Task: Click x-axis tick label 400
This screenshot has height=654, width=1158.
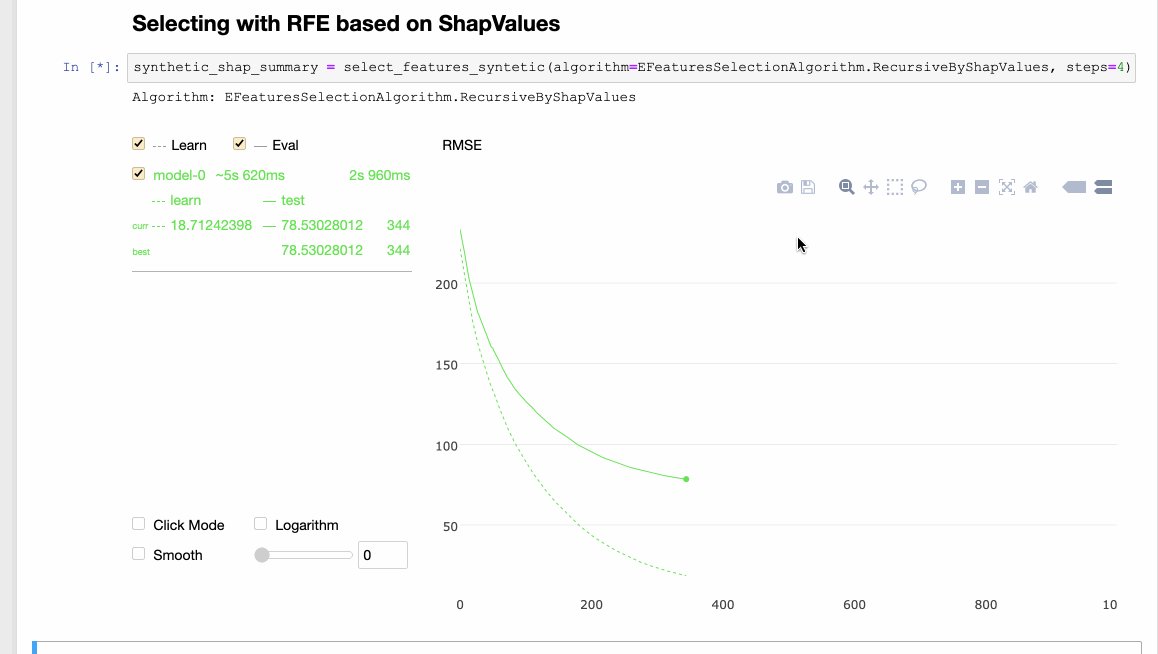Action: (723, 605)
